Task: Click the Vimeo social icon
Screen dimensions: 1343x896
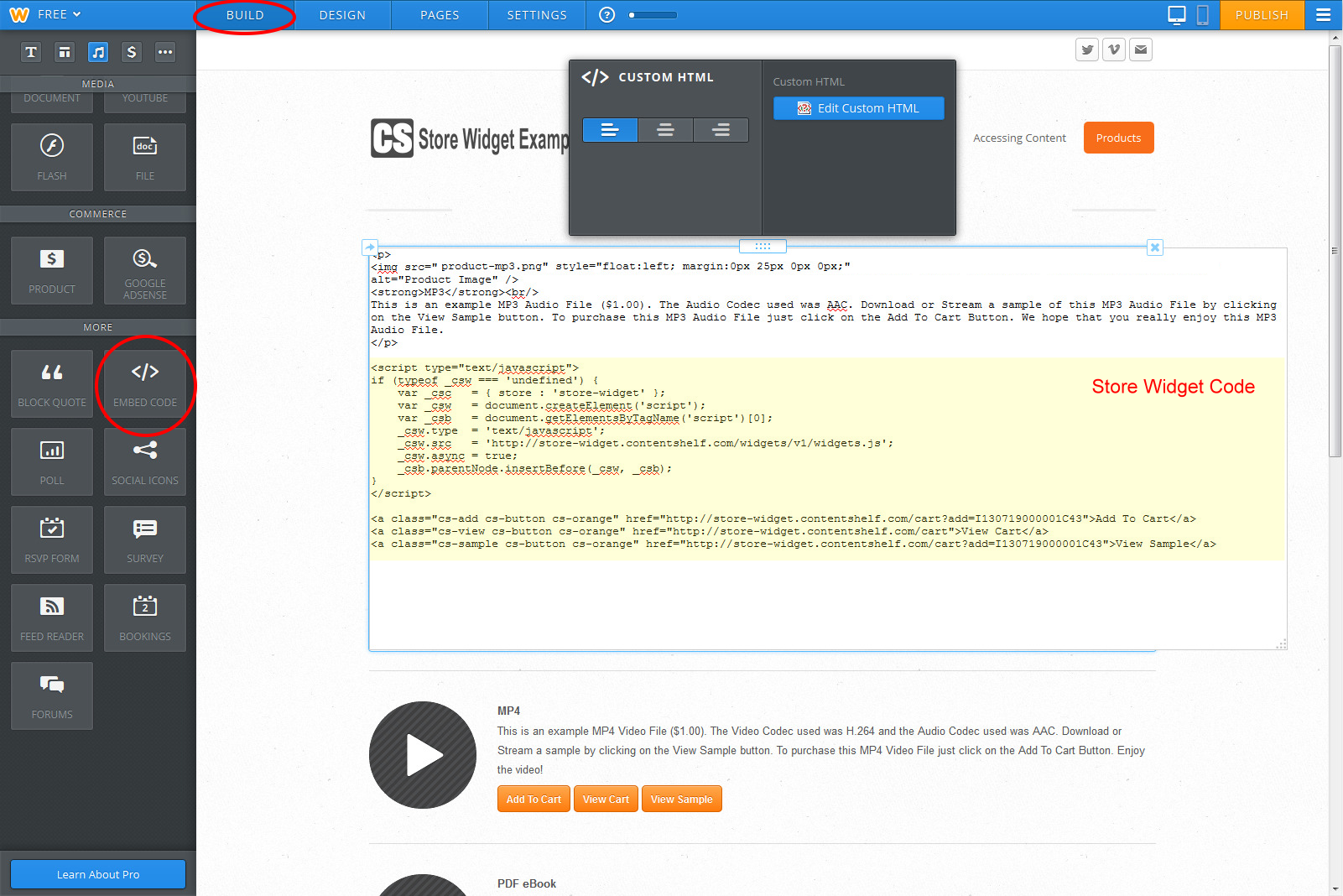Action: click(x=1114, y=49)
